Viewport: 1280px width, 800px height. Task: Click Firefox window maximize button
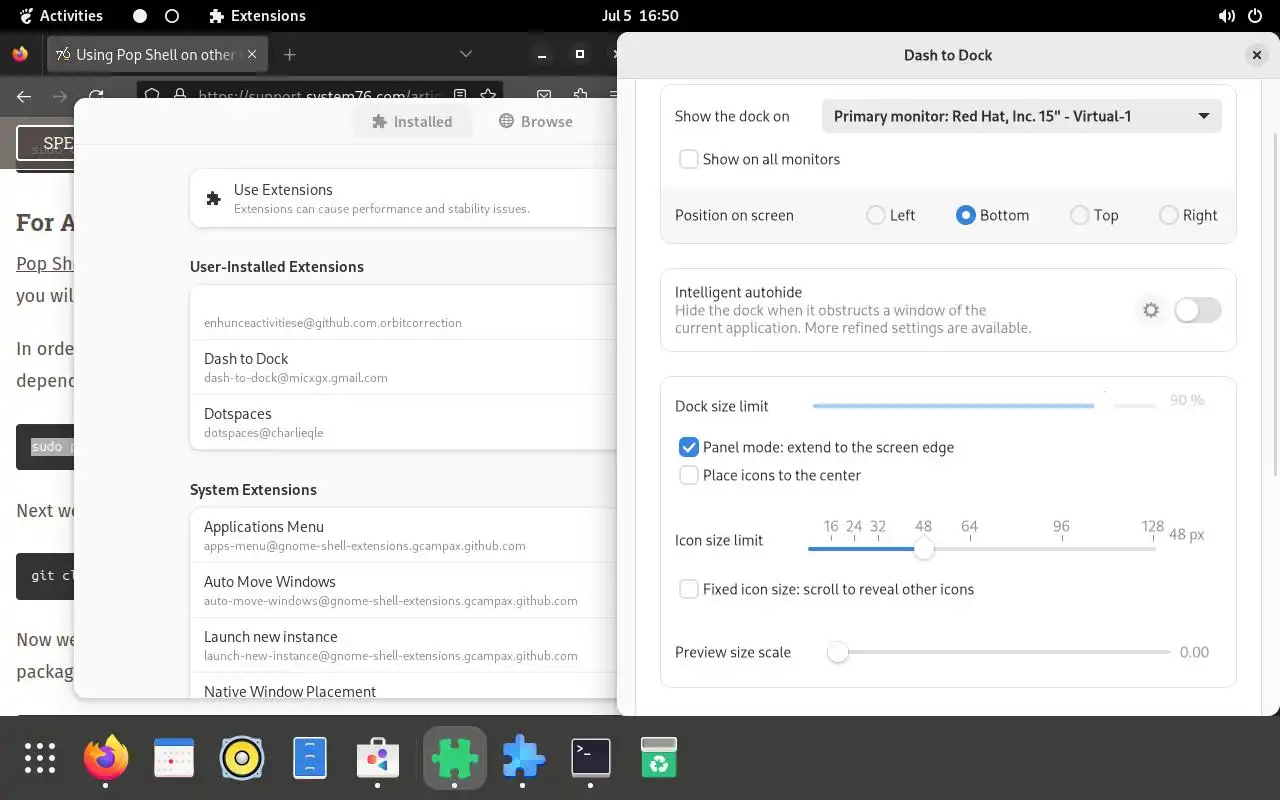click(580, 54)
